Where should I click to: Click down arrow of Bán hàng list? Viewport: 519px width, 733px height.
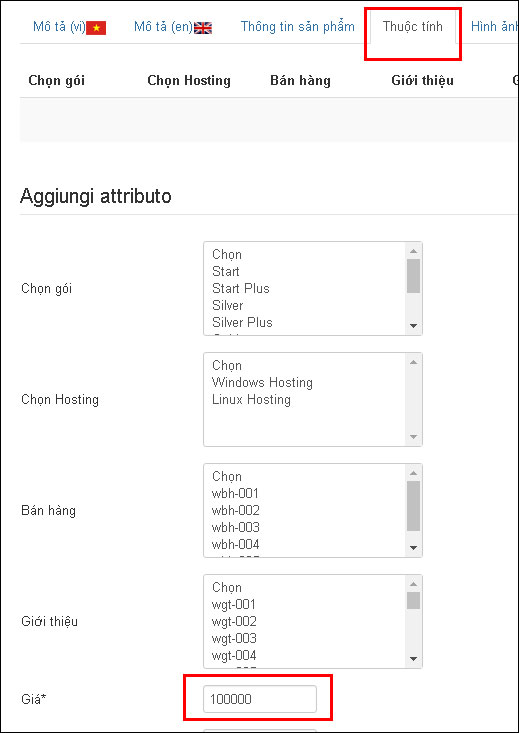coord(413,548)
